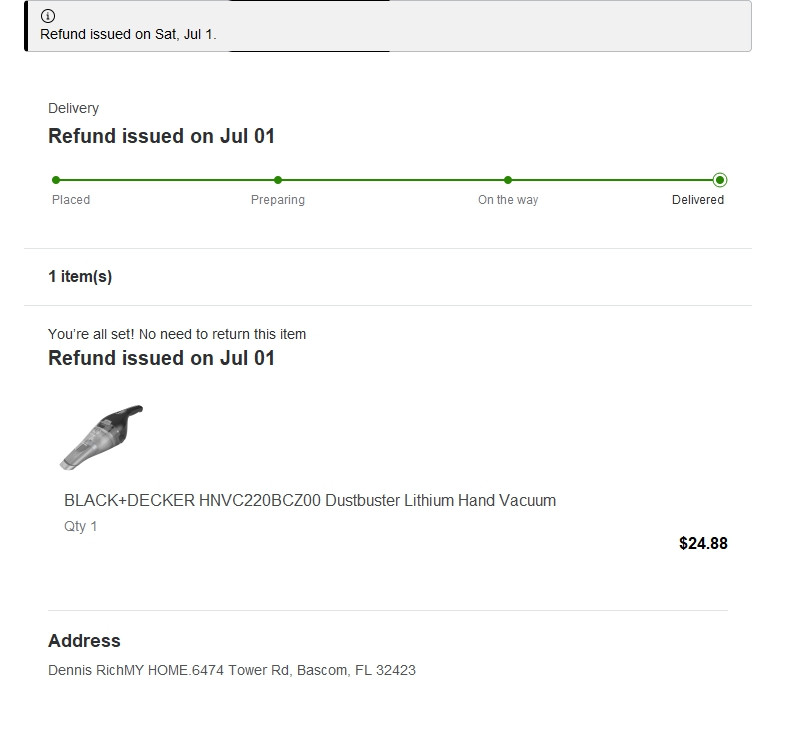Open the hand vacuum product thumbnail
This screenshot has width=800, height=746.
coord(101,437)
